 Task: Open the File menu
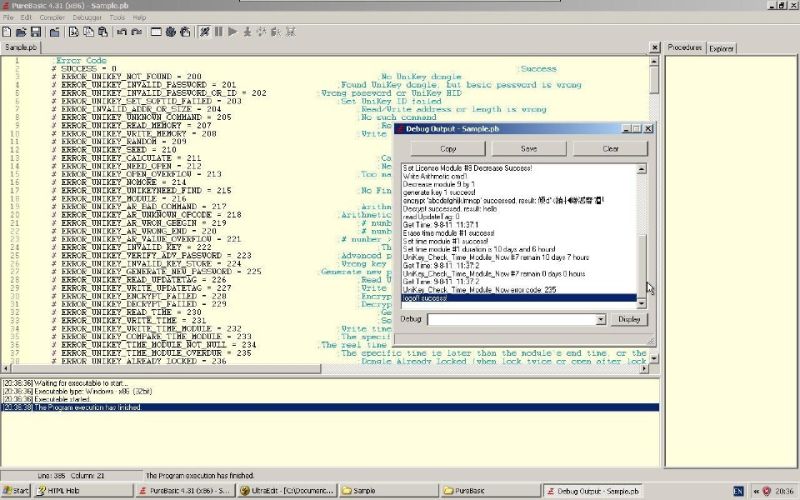coord(8,17)
